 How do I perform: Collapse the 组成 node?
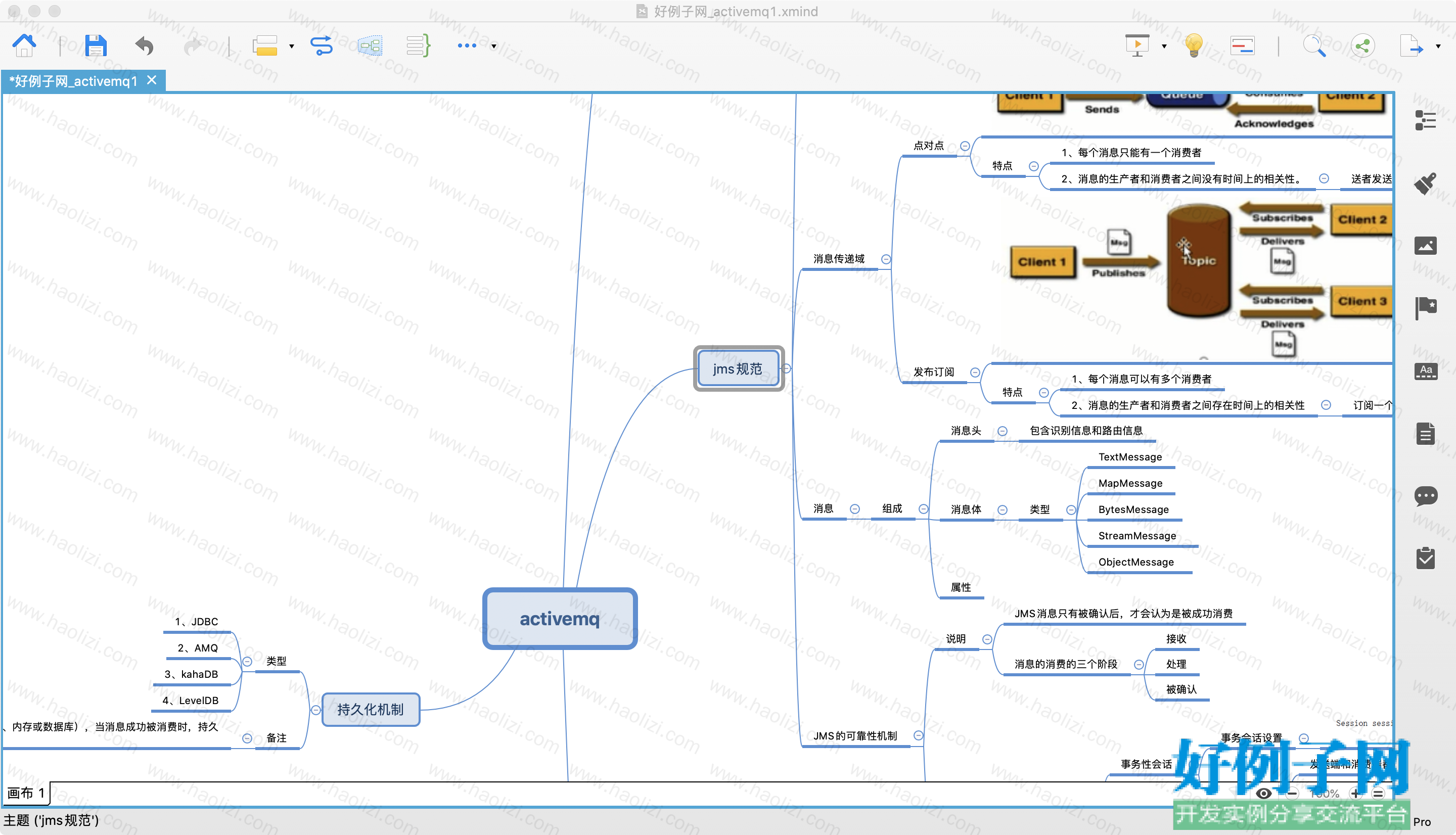click(923, 509)
